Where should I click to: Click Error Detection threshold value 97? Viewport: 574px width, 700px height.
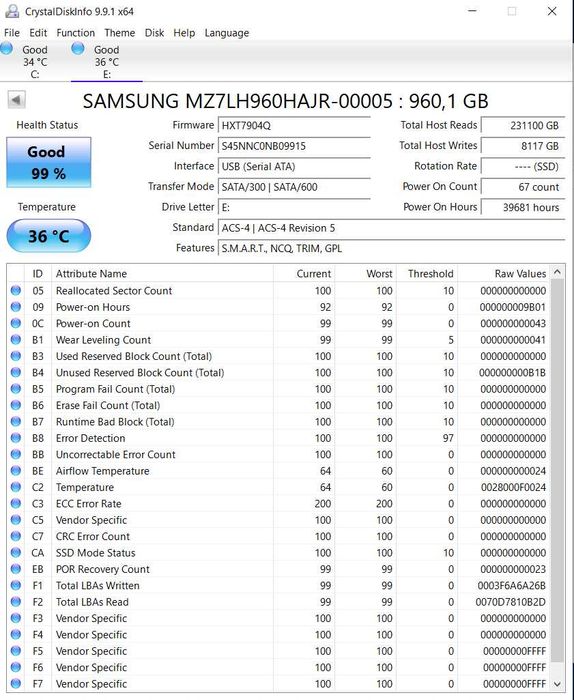(x=448, y=438)
